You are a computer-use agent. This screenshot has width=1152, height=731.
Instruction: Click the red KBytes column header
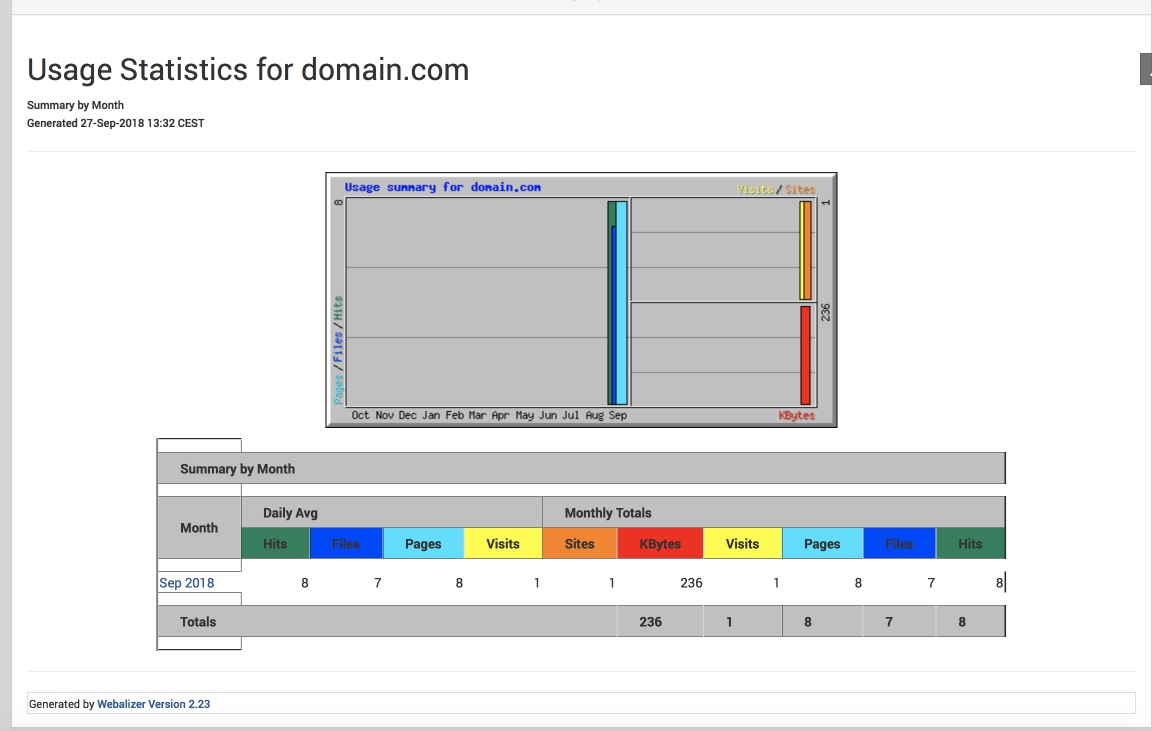pyautogui.click(x=660, y=544)
